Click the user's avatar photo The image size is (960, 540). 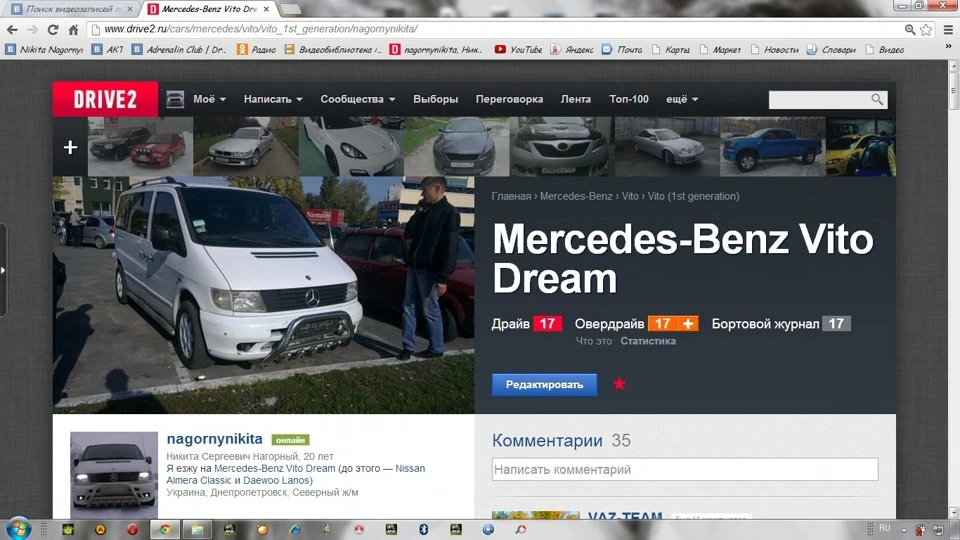pos(114,475)
